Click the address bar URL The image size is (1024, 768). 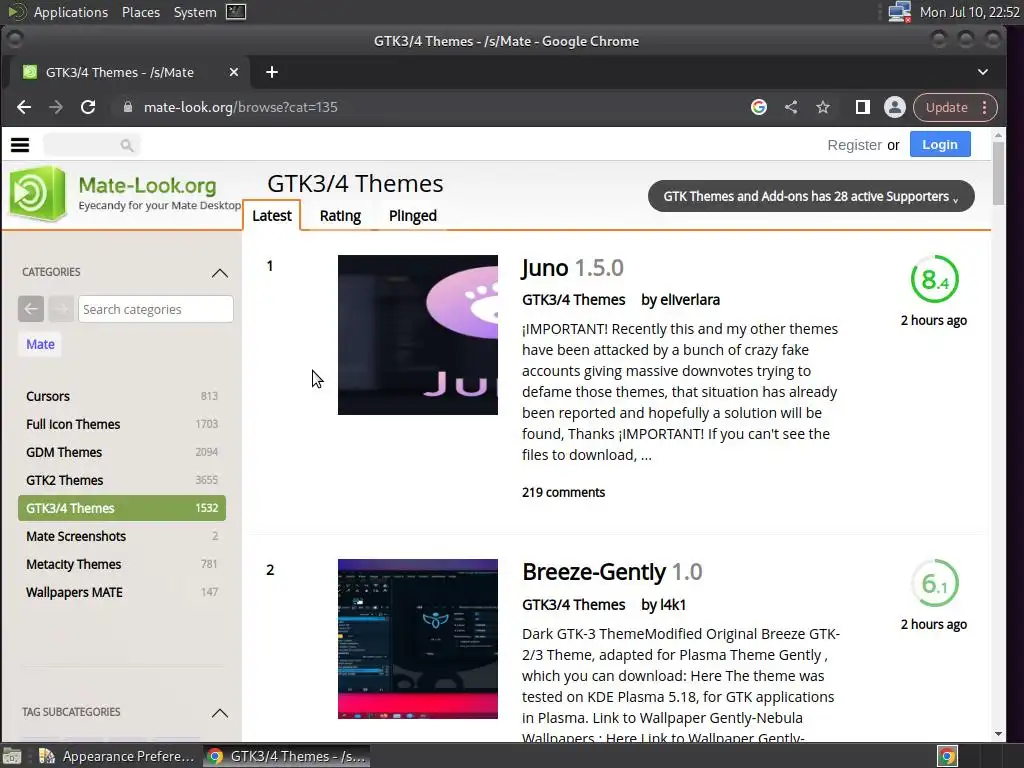tap(240, 107)
